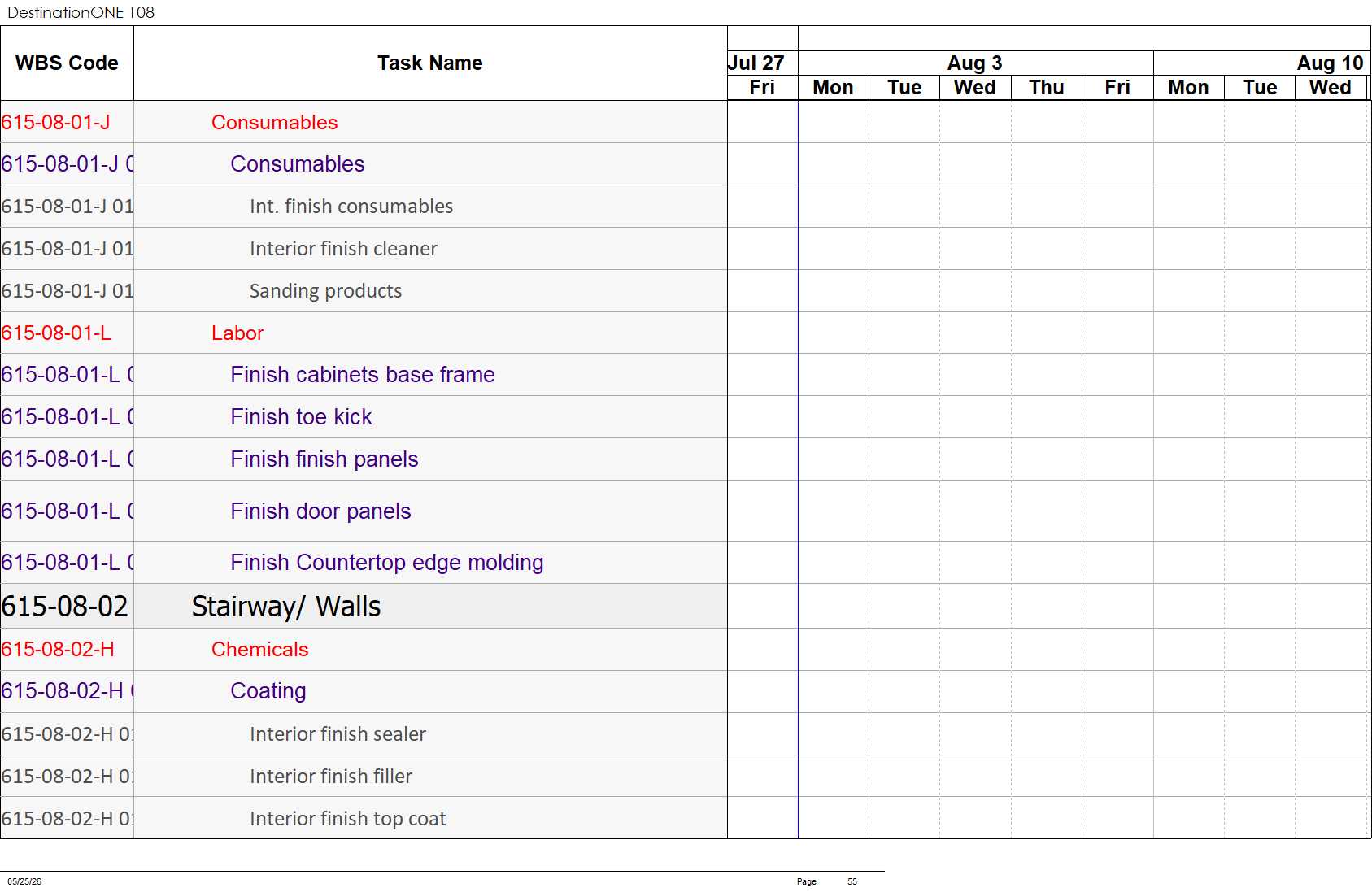Select Finish Countertop edge molding task
This screenshot has width=1372, height=892.
click(x=386, y=563)
